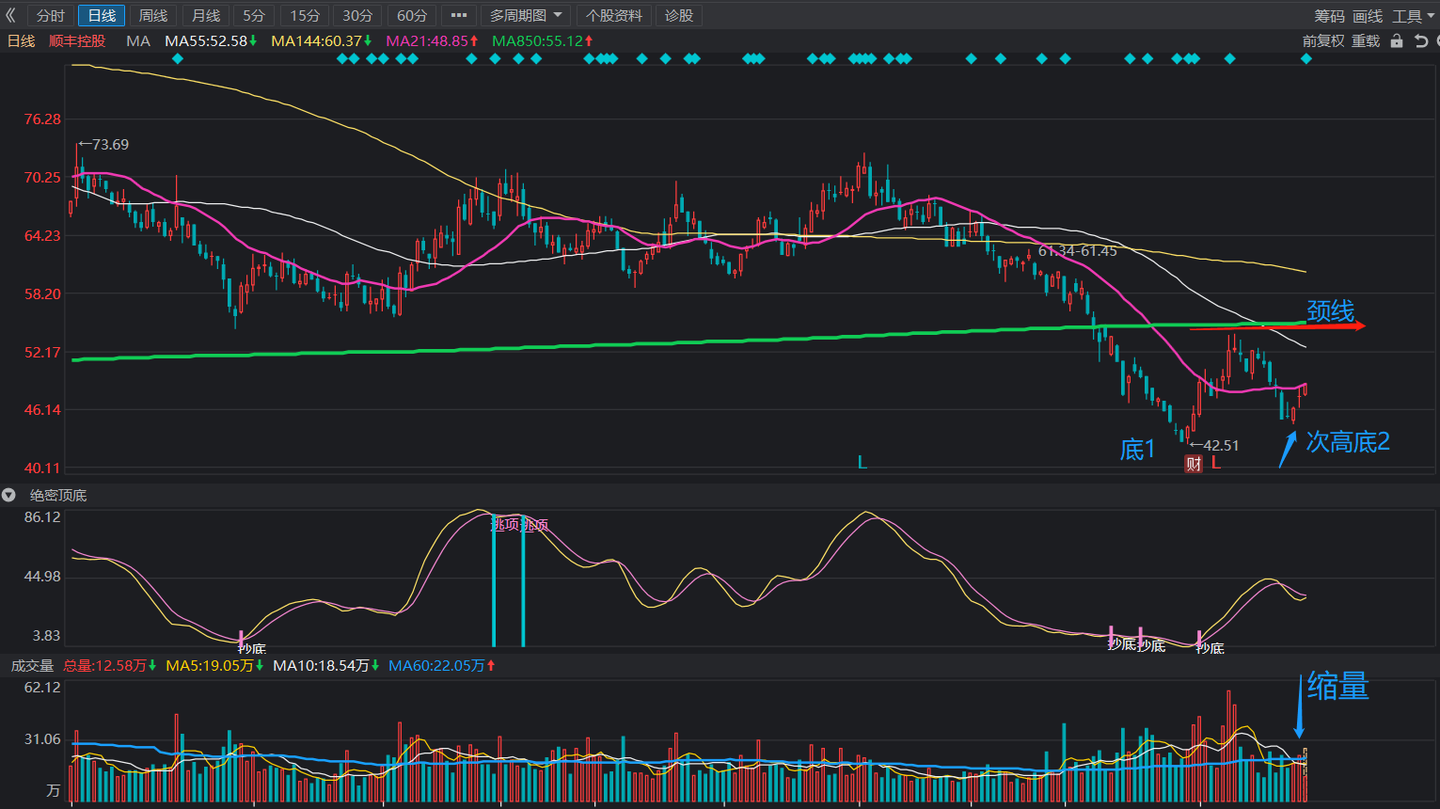The image size is (1440, 809).
Task: Switch to the 分时 intraday tab
Action: (50, 16)
